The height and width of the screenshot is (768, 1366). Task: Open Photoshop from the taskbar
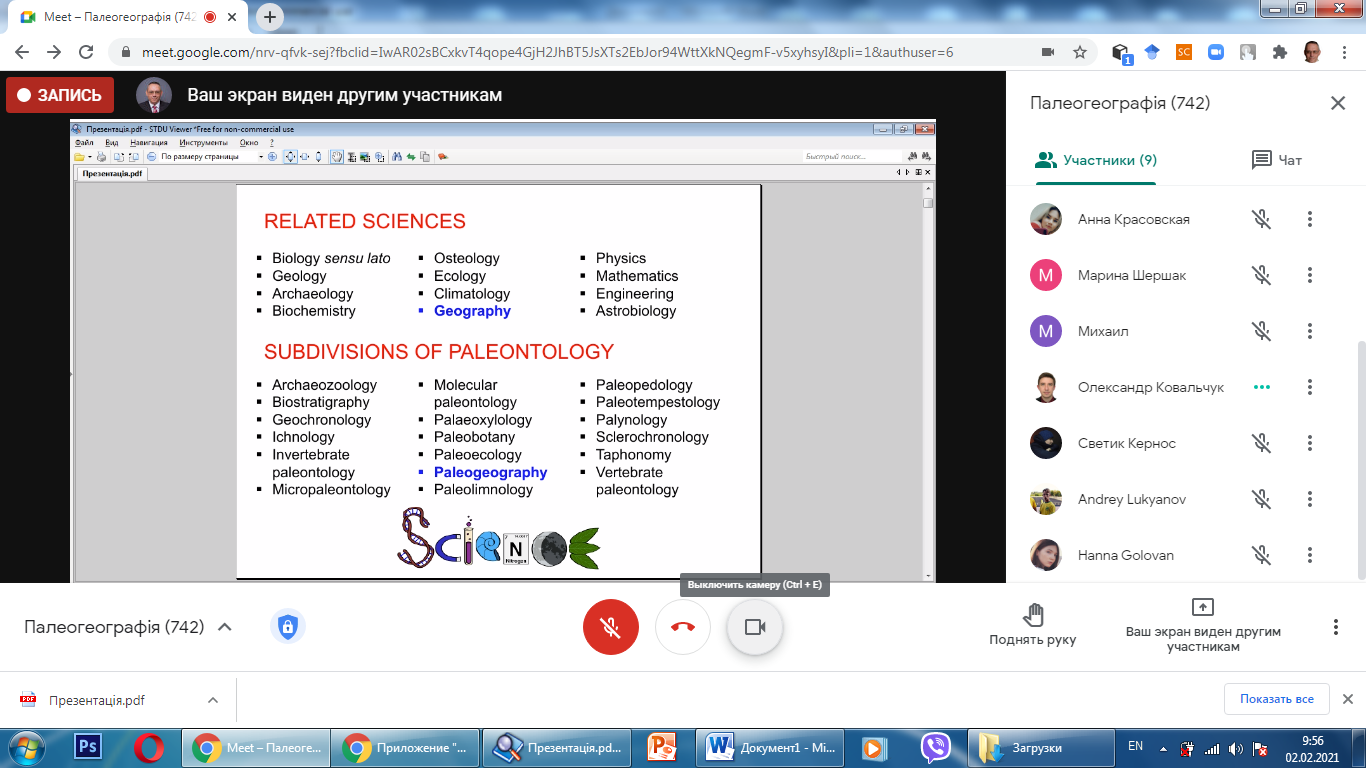click(89, 747)
